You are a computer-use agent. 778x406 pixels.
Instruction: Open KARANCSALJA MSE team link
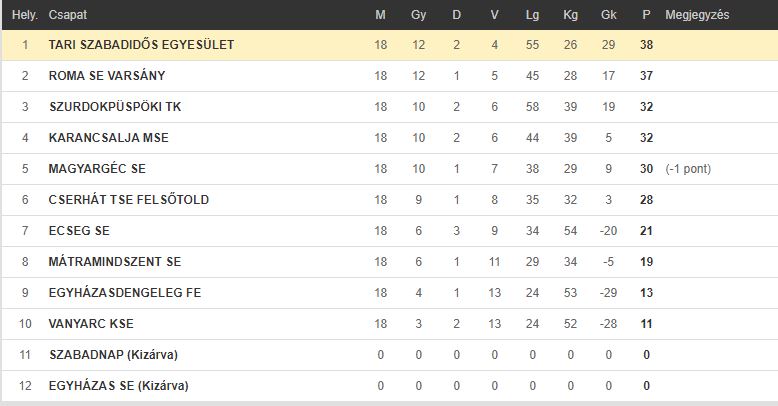tap(109, 137)
